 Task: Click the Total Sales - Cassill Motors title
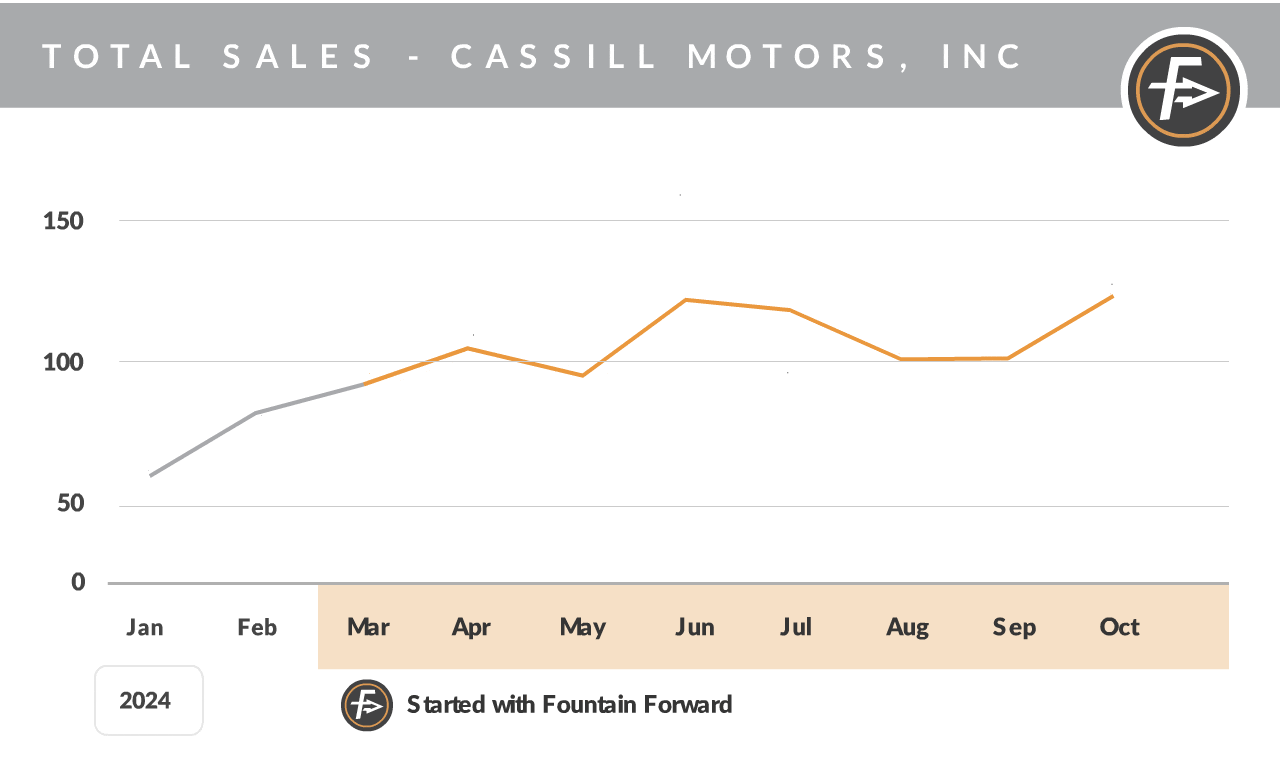click(533, 56)
